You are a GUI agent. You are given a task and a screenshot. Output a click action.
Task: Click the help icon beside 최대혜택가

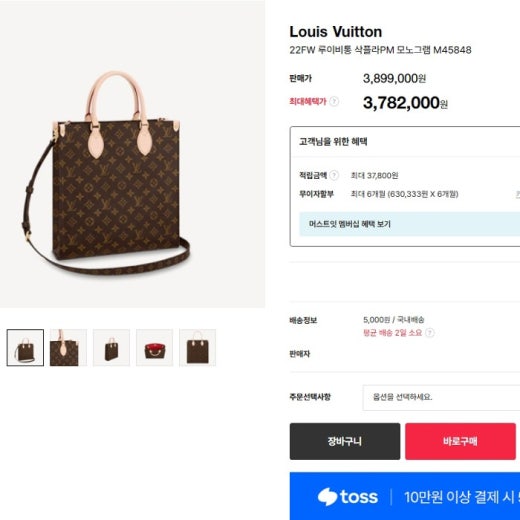pyautogui.click(x=334, y=101)
